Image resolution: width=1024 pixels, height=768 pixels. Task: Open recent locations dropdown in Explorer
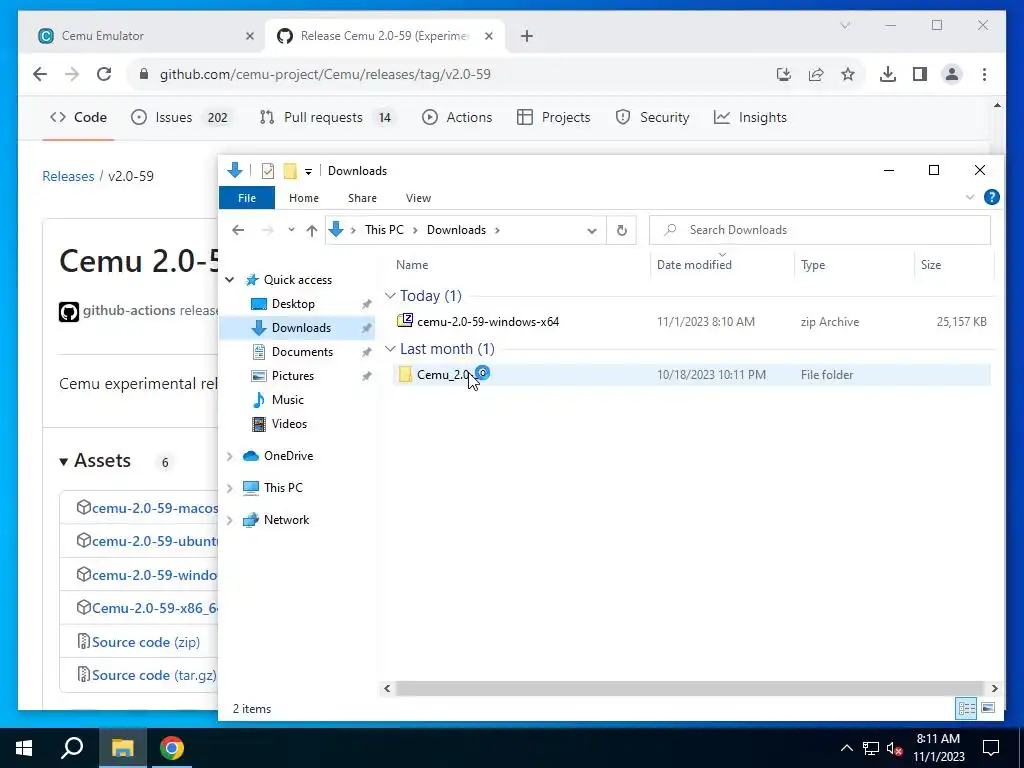pyautogui.click(x=291, y=230)
